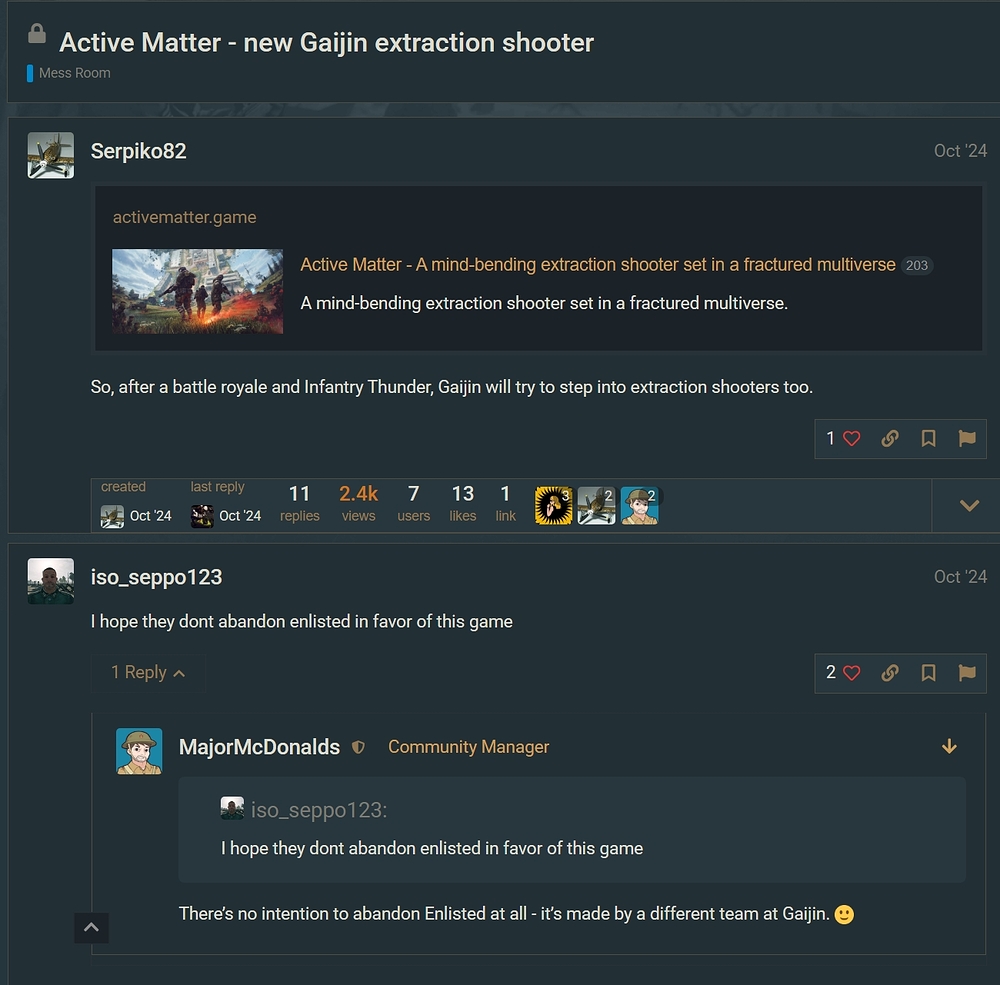The width and height of the screenshot is (1000, 985).
Task: Expand topic summary details chevron
Action: [x=969, y=506]
